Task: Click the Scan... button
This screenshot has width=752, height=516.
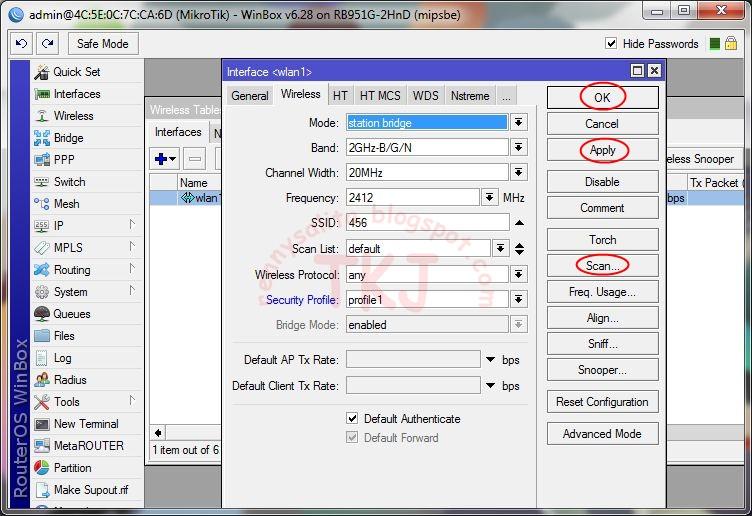Action: click(x=602, y=266)
